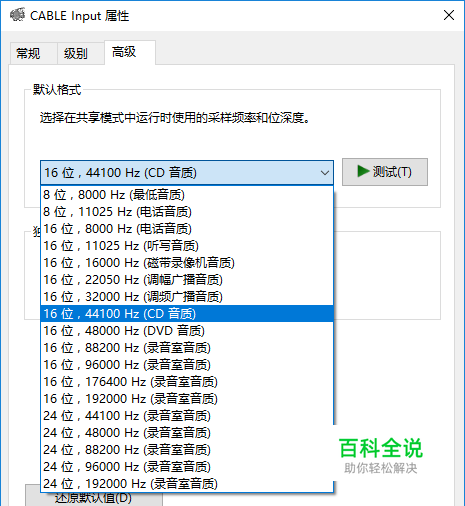465x506 pixels.
Task: Choose 16 位, 22050 Hz (调幅广播音质)
Action: (x=187, y=280)
